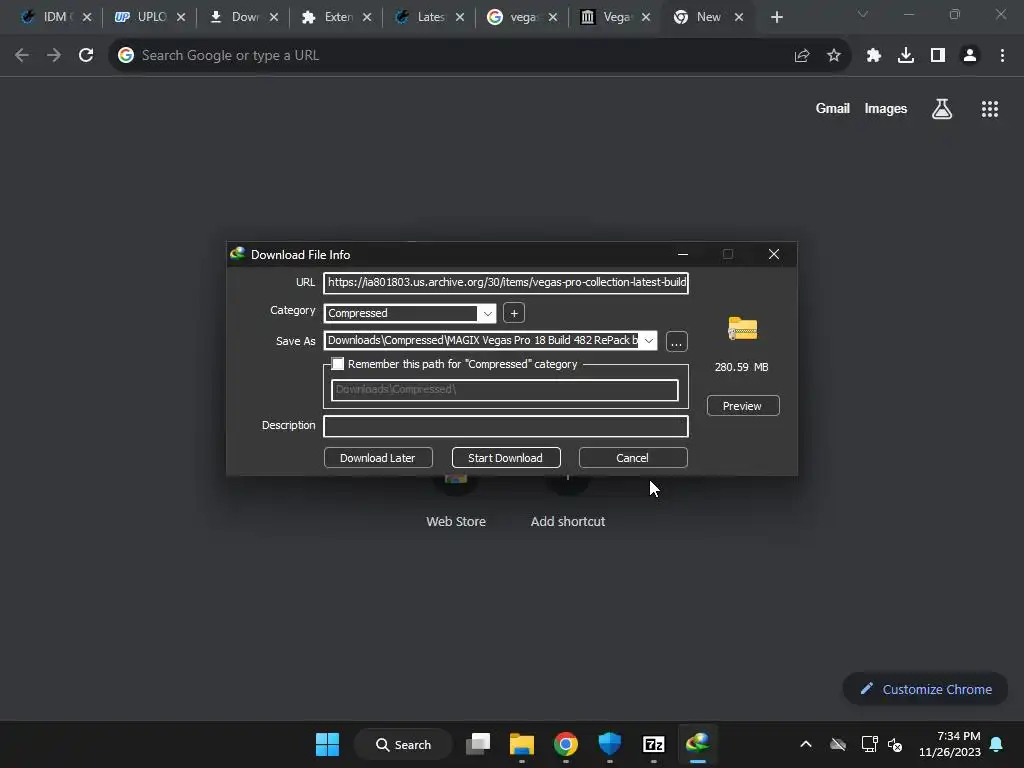The width and height of the screenshot is (1024, 768).
Task: Open a new browser tab
Action: (x=776, y=17)
